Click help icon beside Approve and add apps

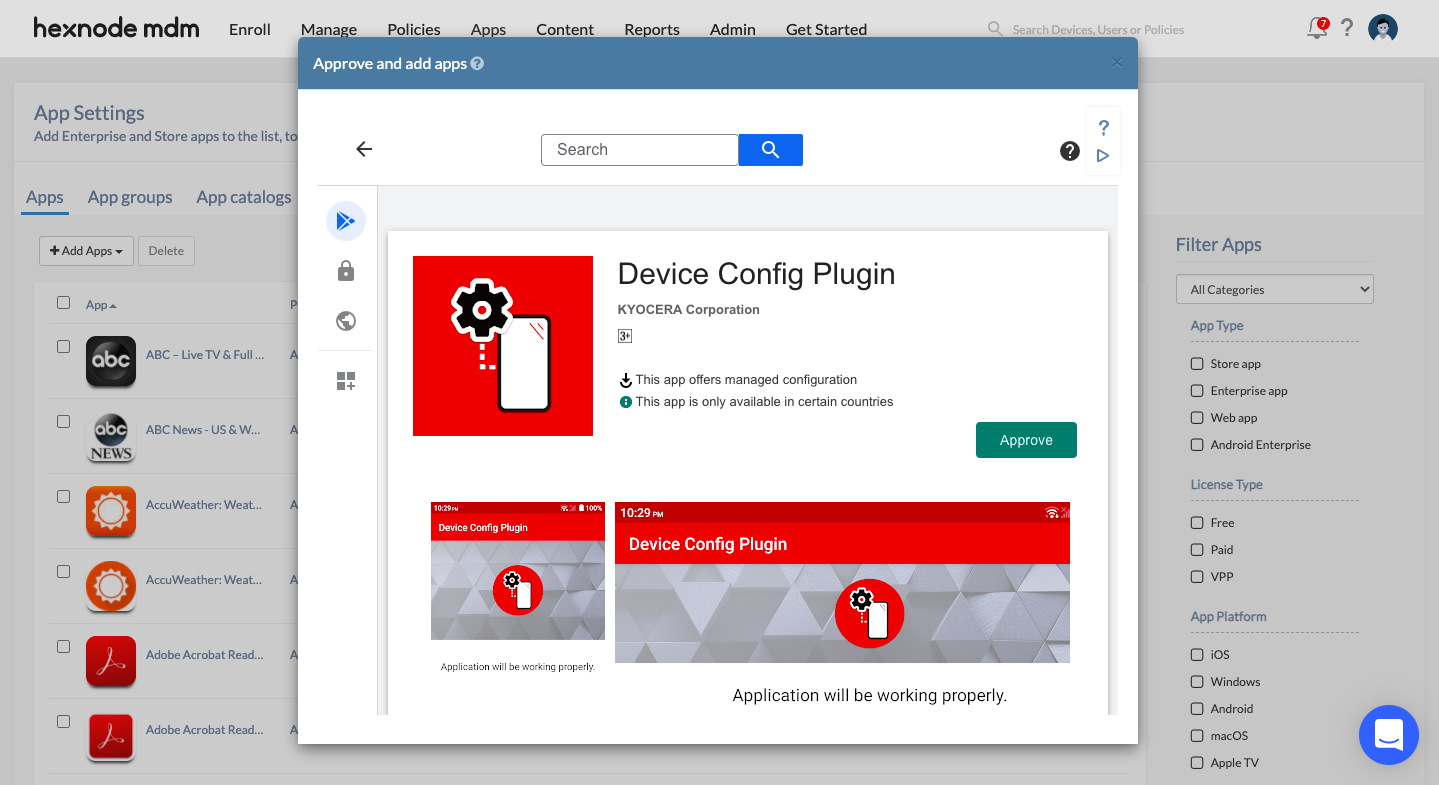click(478, 64)
